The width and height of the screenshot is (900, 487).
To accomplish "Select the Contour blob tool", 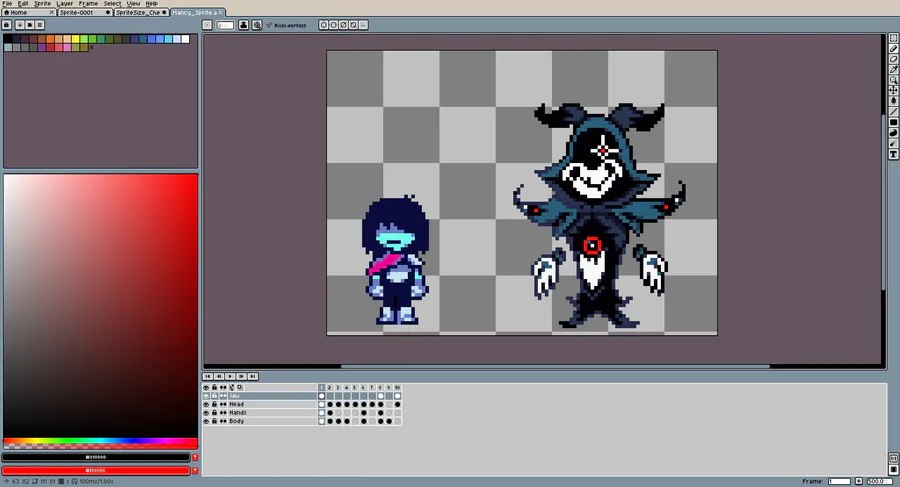I will (x=894, y=133).
